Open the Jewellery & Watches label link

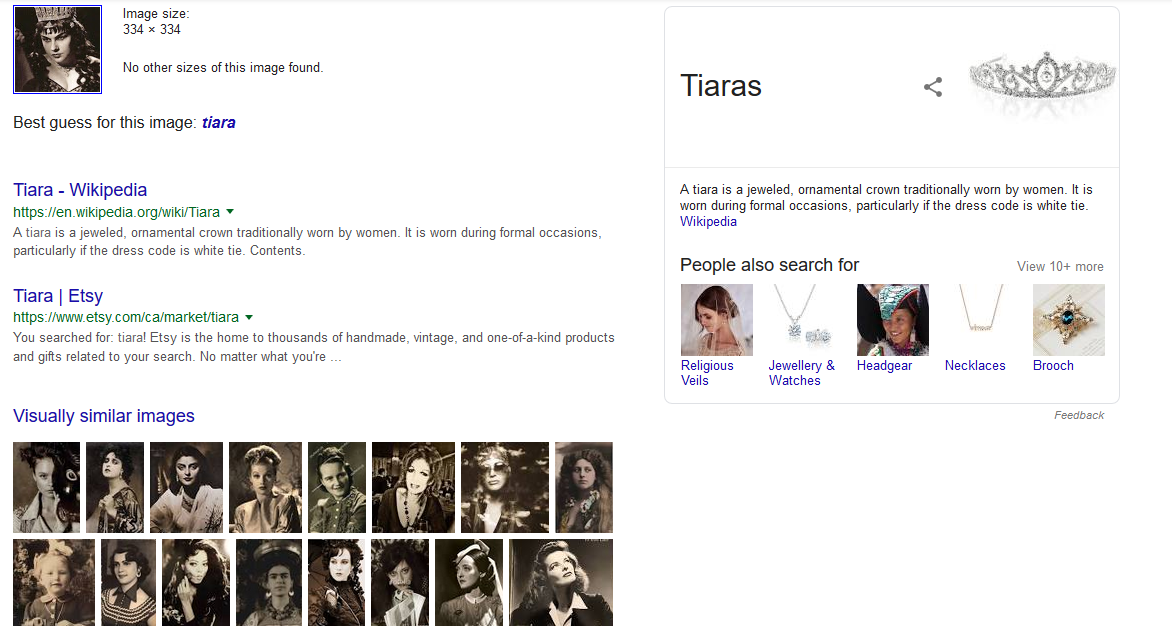[801, 373]
